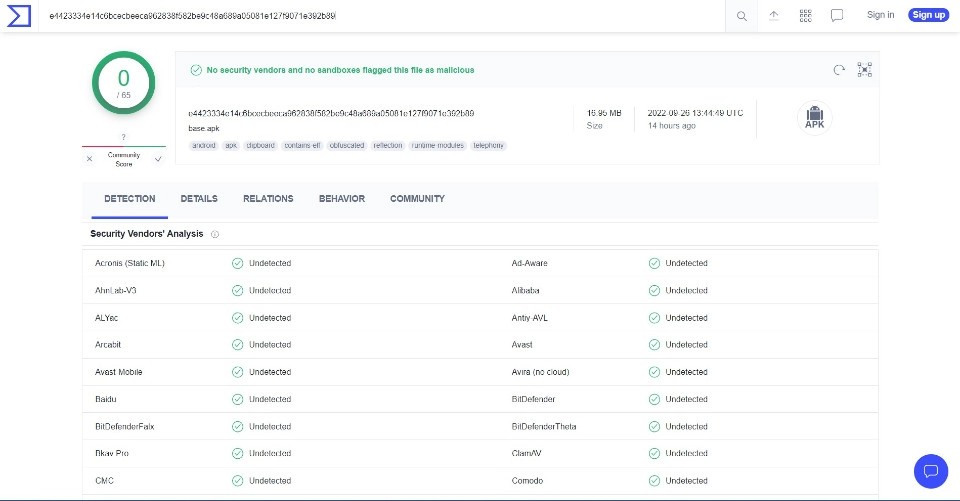Click the runtime-modules tag
The height and width of the screenshot is (501, 960).
[438, 146]
